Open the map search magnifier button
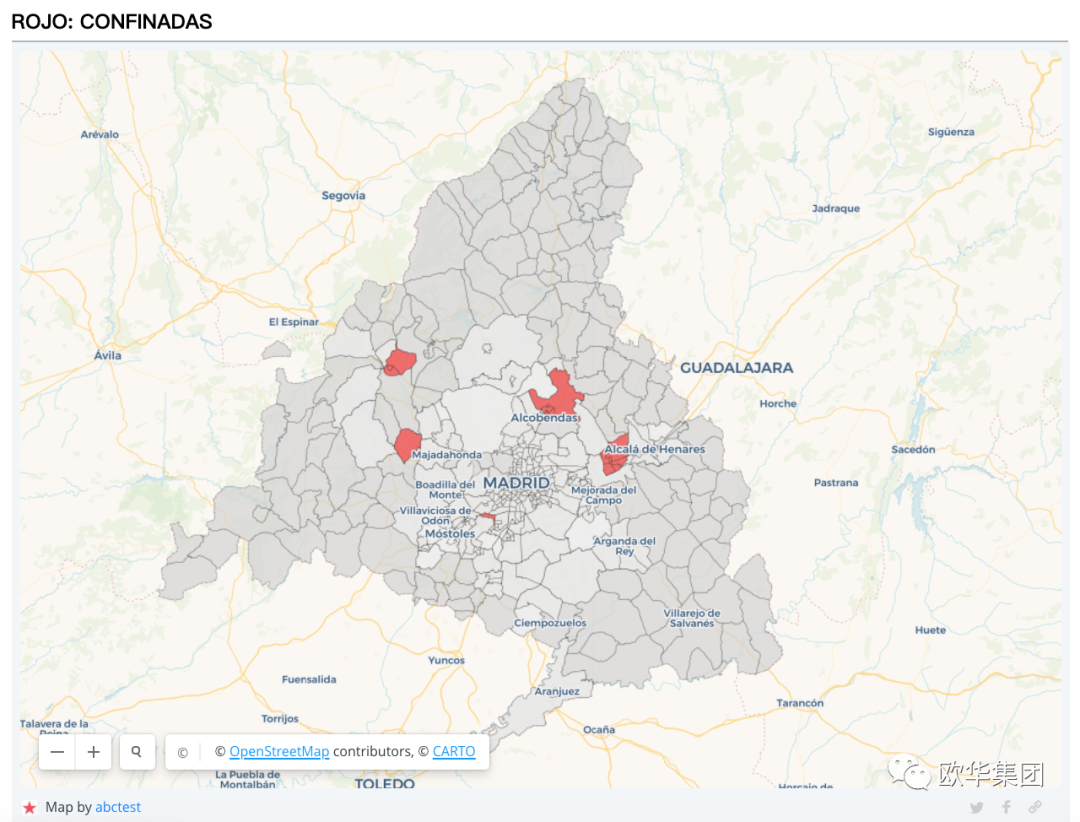 coord(136,752)
